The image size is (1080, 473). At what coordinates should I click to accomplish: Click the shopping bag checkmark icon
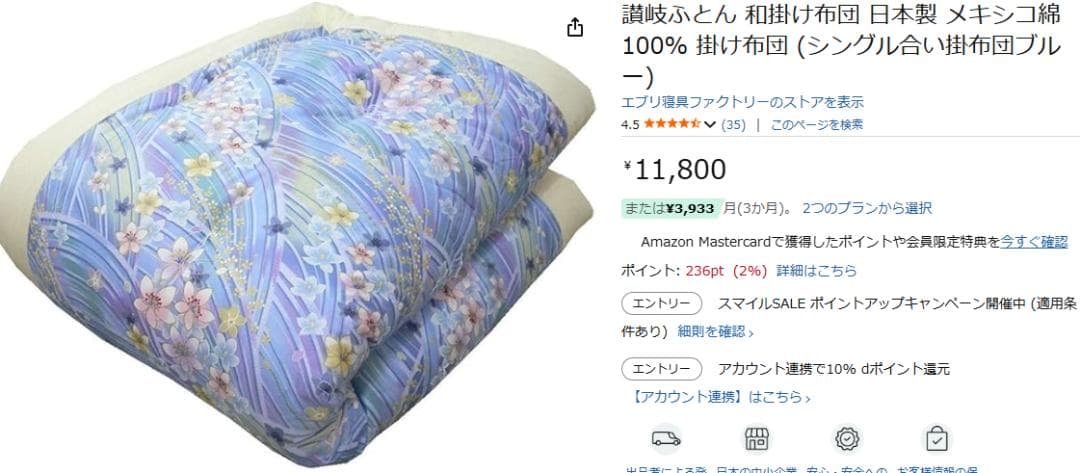[x=937, y=439]
